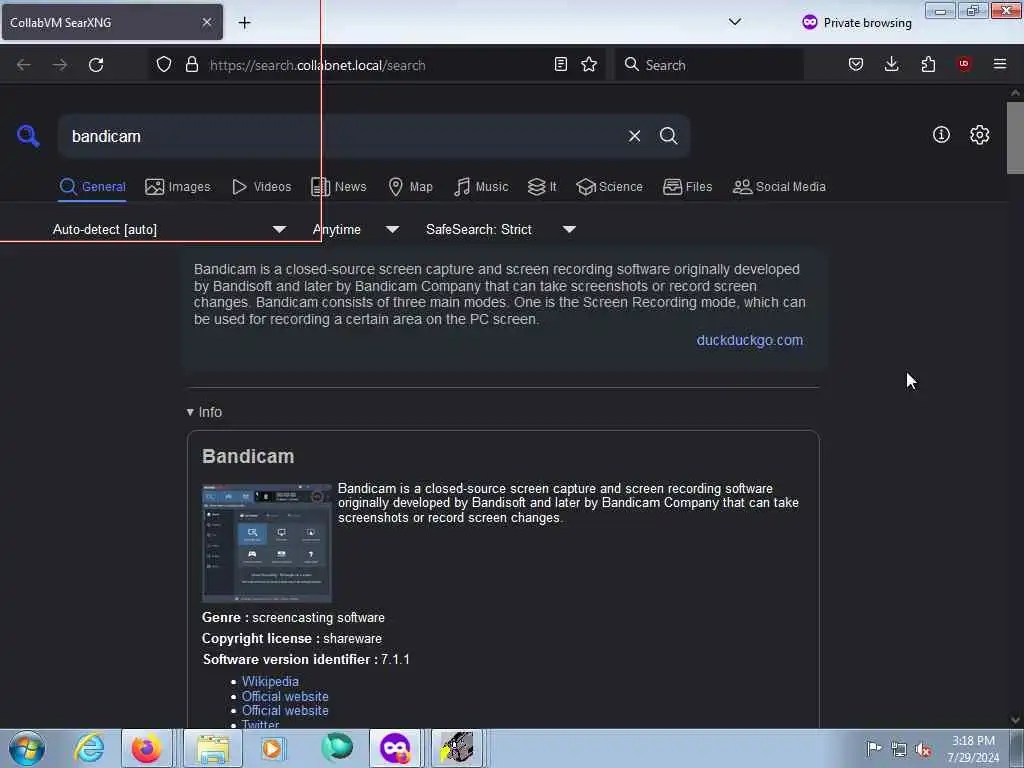Switch to private browsing taskbar window
1024x768 pixels.
tap(395, 748)
